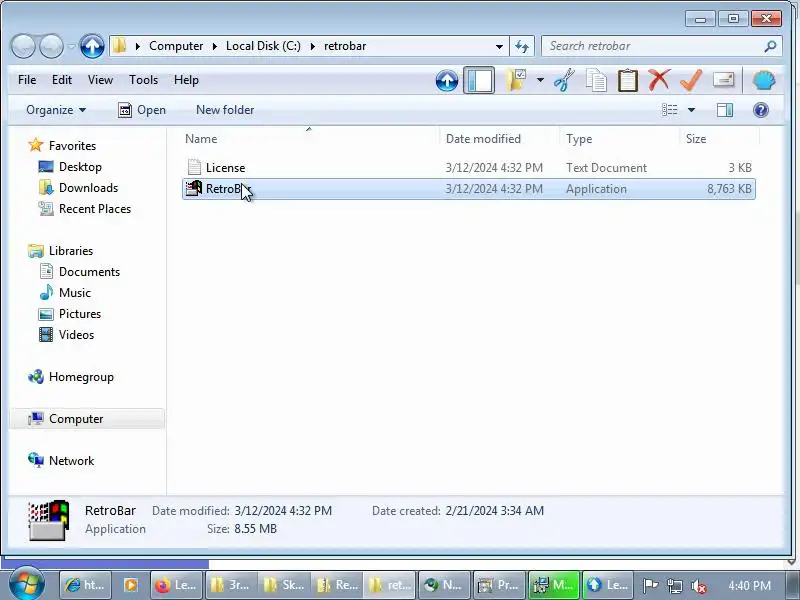Image resolution: width=800 pixels, height=600 pixels.
Task: Select the License text file
Action: [468, 168]
